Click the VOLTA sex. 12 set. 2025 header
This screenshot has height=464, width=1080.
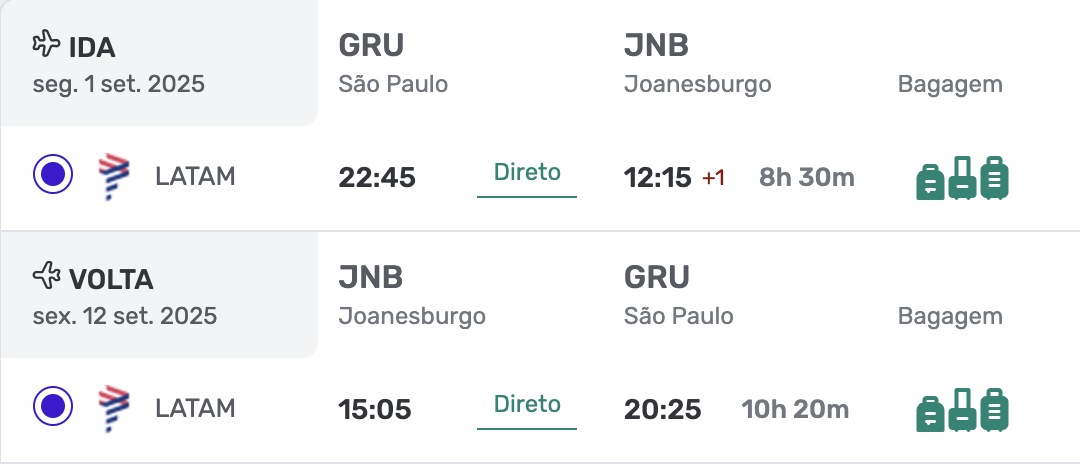125,297
